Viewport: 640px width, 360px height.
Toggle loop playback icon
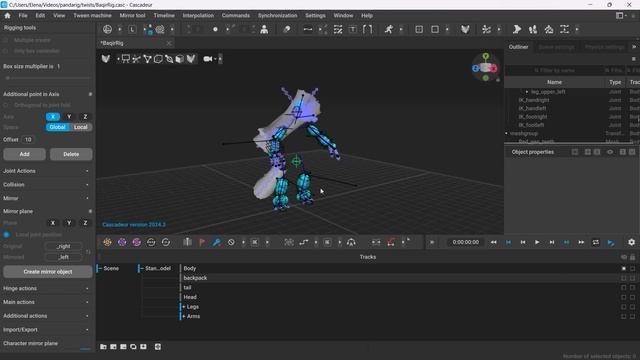click(596, 242)
